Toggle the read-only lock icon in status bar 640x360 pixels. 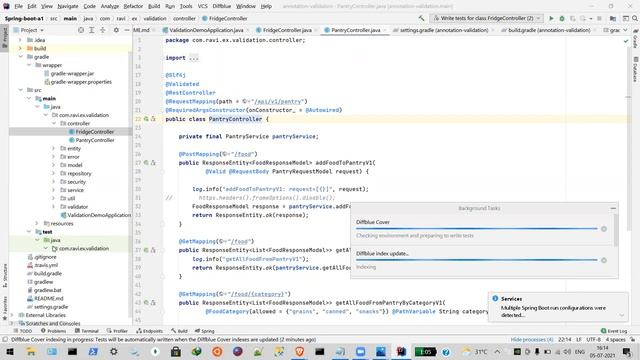pyautogui.click(x=632, y=340)
